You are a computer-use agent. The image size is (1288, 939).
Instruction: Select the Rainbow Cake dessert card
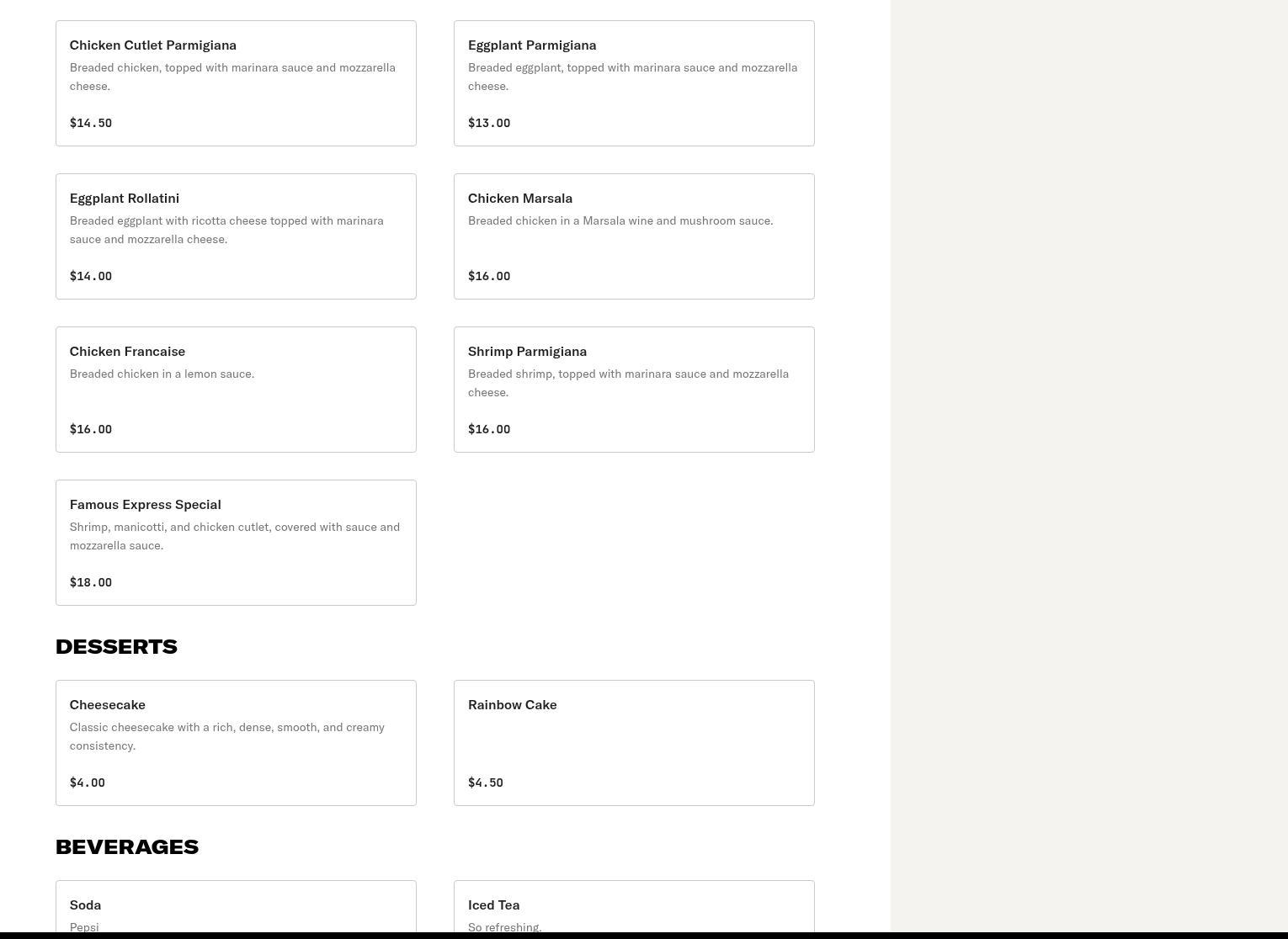(634, 743)
